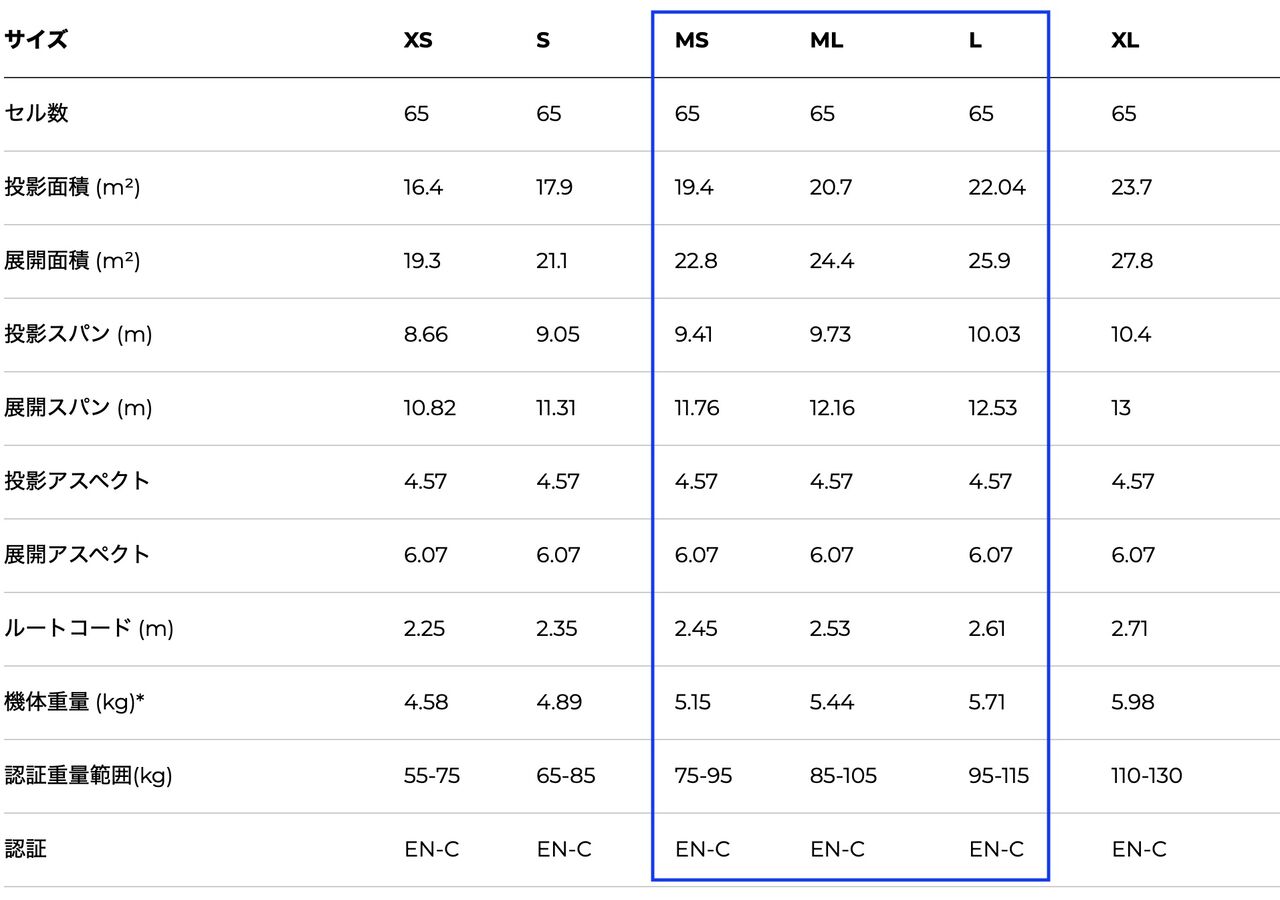The image size is (1280, 900).
Task: Select root chord value 2.71
Action: 1129,629
